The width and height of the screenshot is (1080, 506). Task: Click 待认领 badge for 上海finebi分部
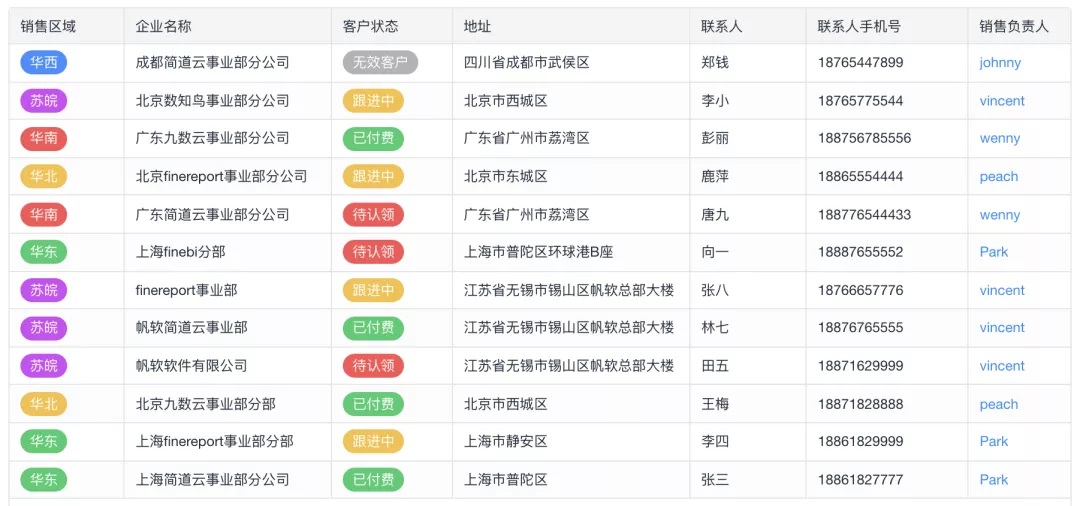pyautogui.click(x=373, y=252)
